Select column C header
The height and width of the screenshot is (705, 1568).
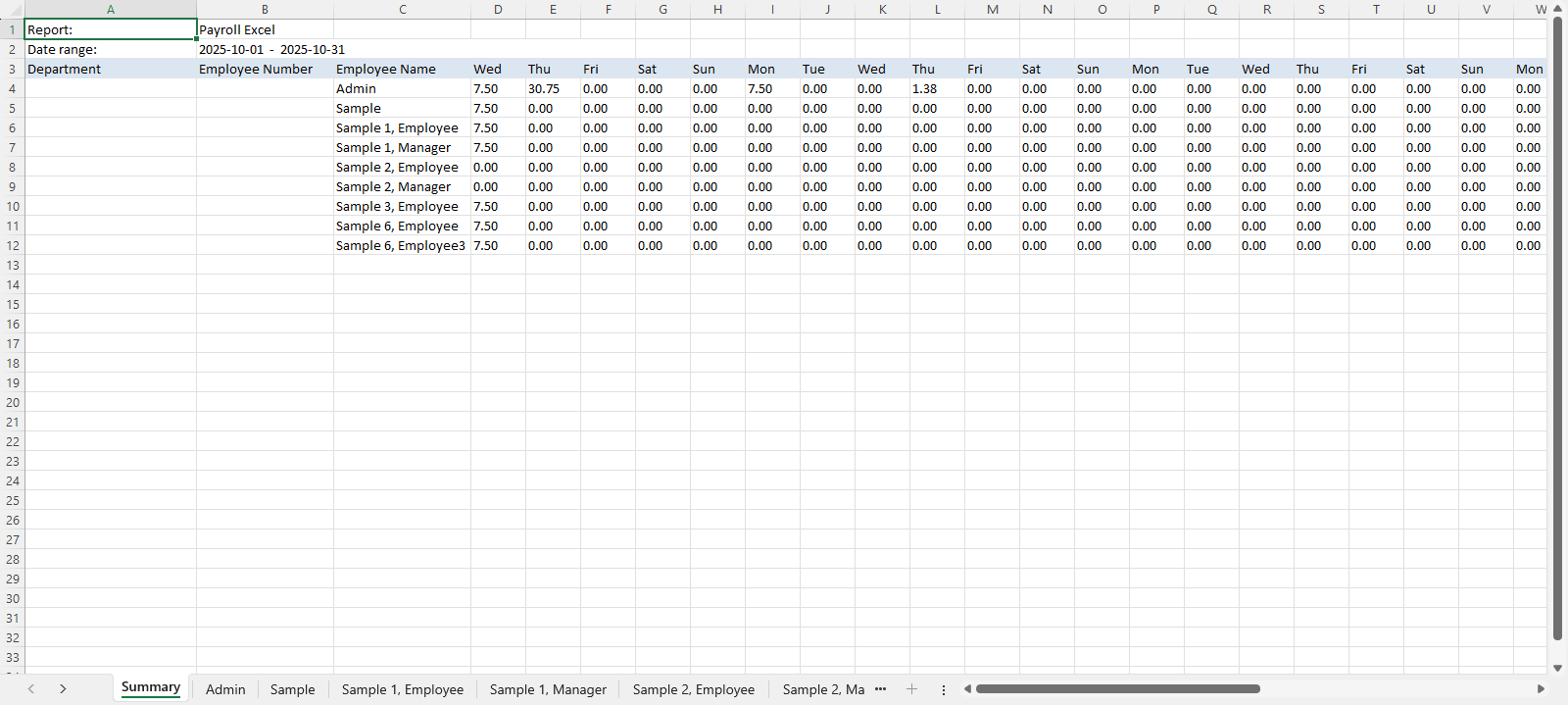(402, 10)
